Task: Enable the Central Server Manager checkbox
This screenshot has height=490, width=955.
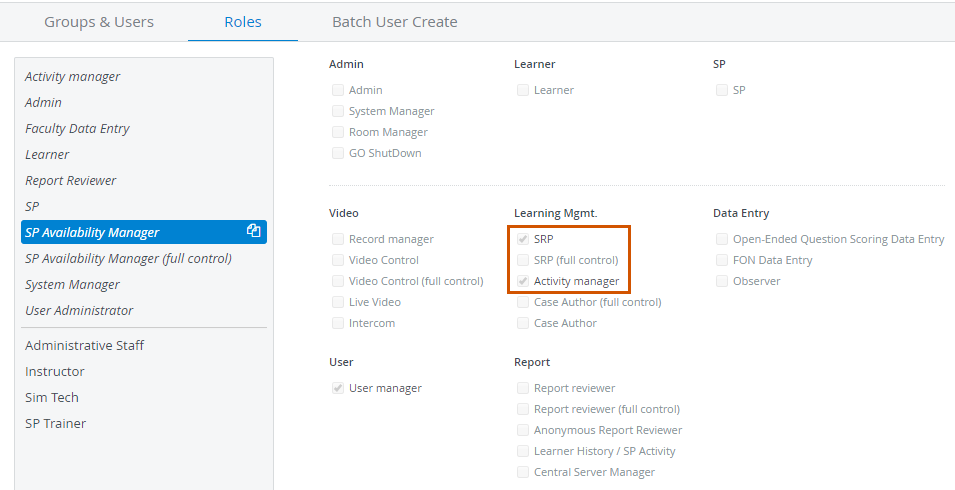Action: click(523, 472)
